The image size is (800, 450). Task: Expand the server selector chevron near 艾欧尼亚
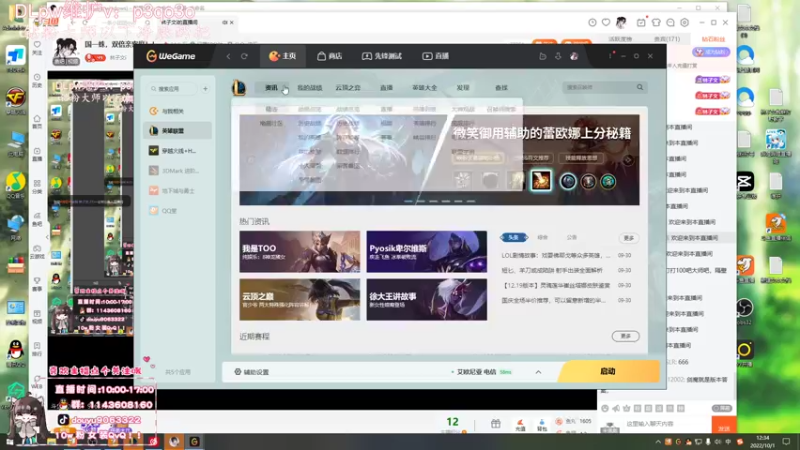[538, 372]
